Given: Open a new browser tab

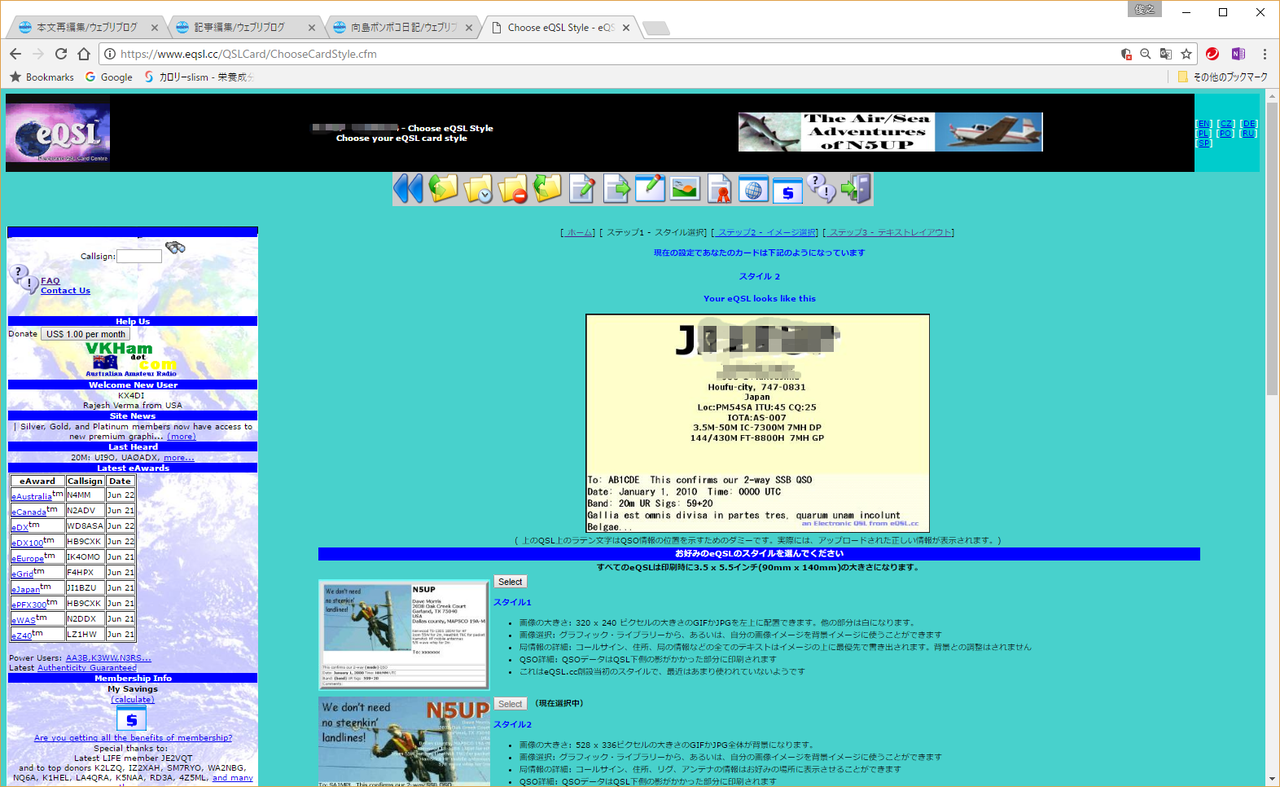Looking at the screenshot, I should click(x=656, y=28).
